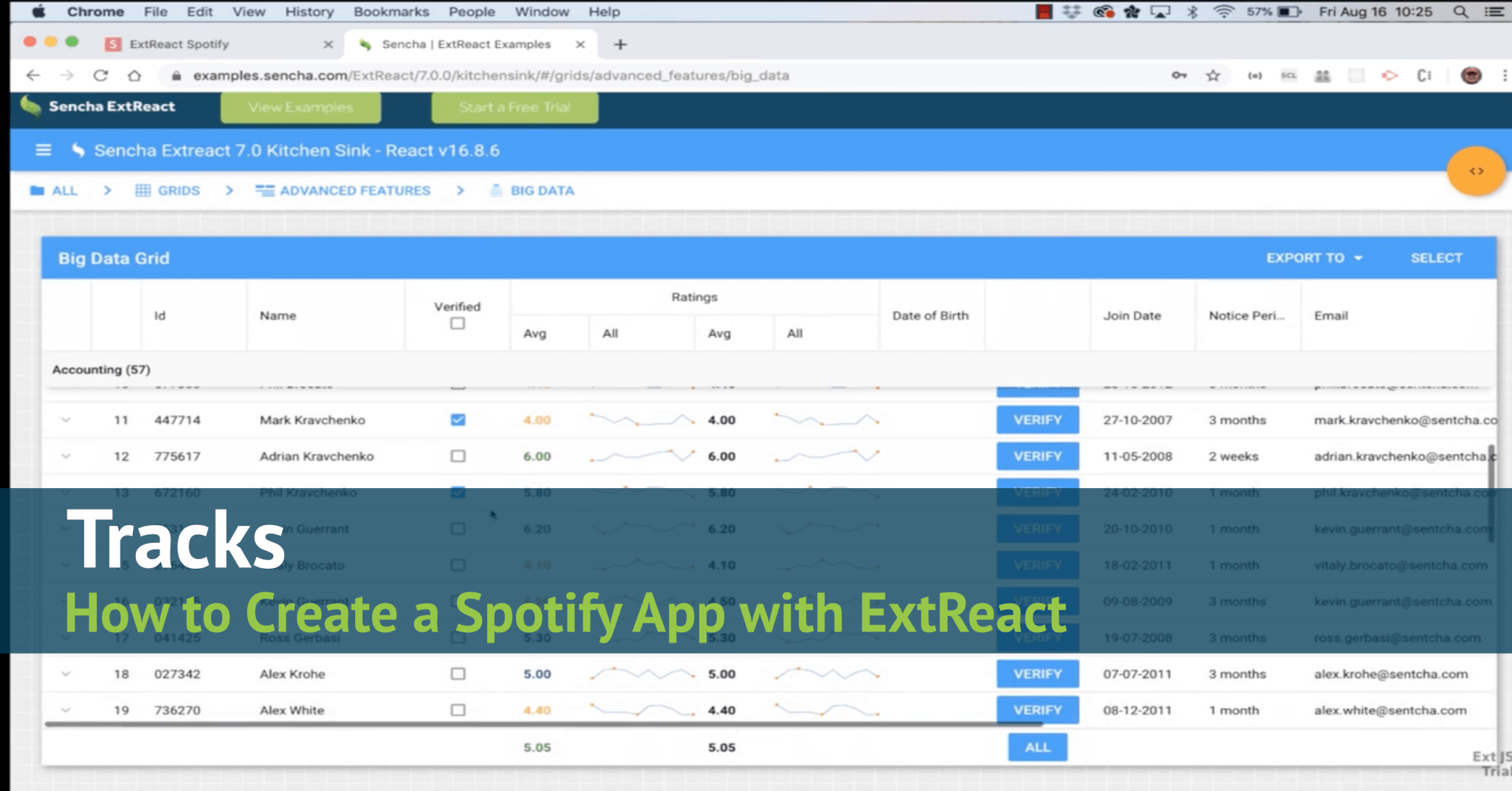The height and width of the screenshot is (791, 1512).
Task: Open the Bluetooth status menu
Action: click(x=1192, y=12)
